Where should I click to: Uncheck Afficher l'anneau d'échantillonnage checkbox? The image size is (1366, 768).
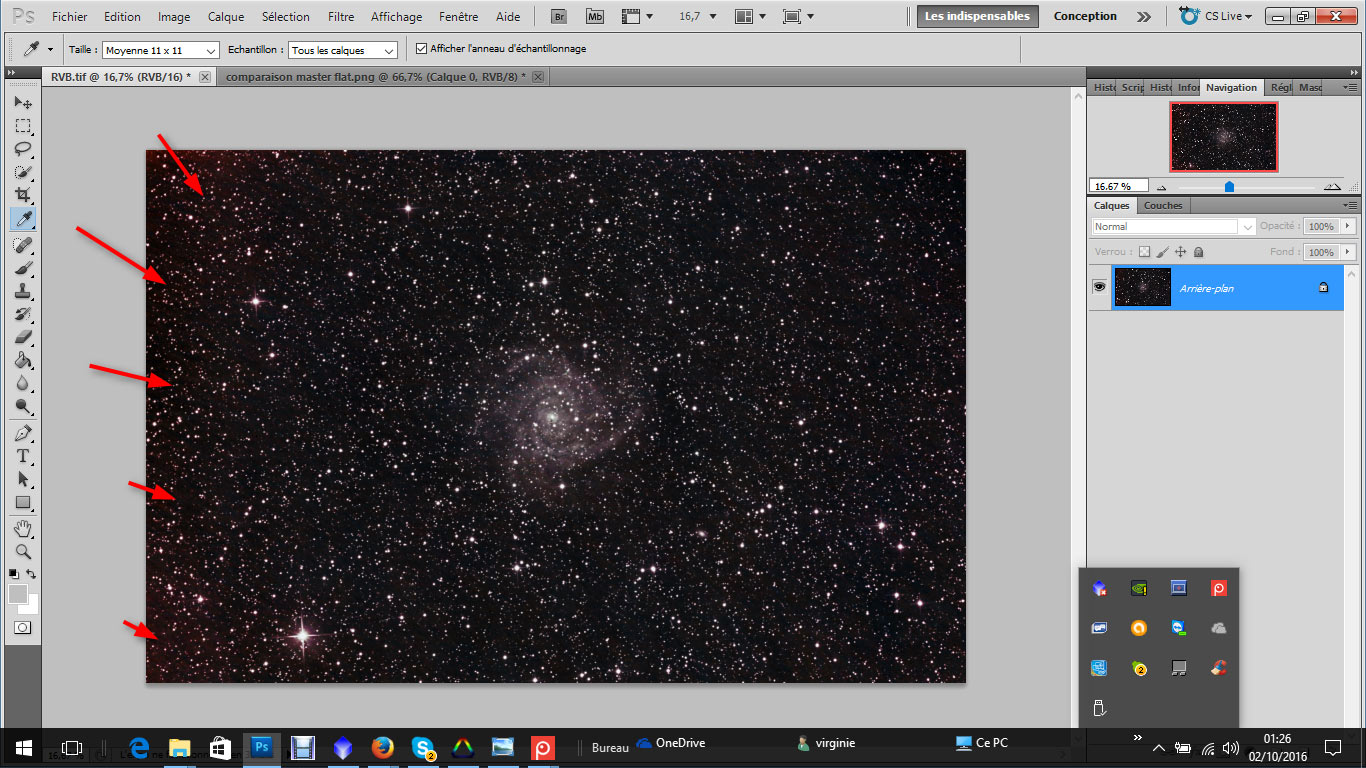click(x=421, y=49)
